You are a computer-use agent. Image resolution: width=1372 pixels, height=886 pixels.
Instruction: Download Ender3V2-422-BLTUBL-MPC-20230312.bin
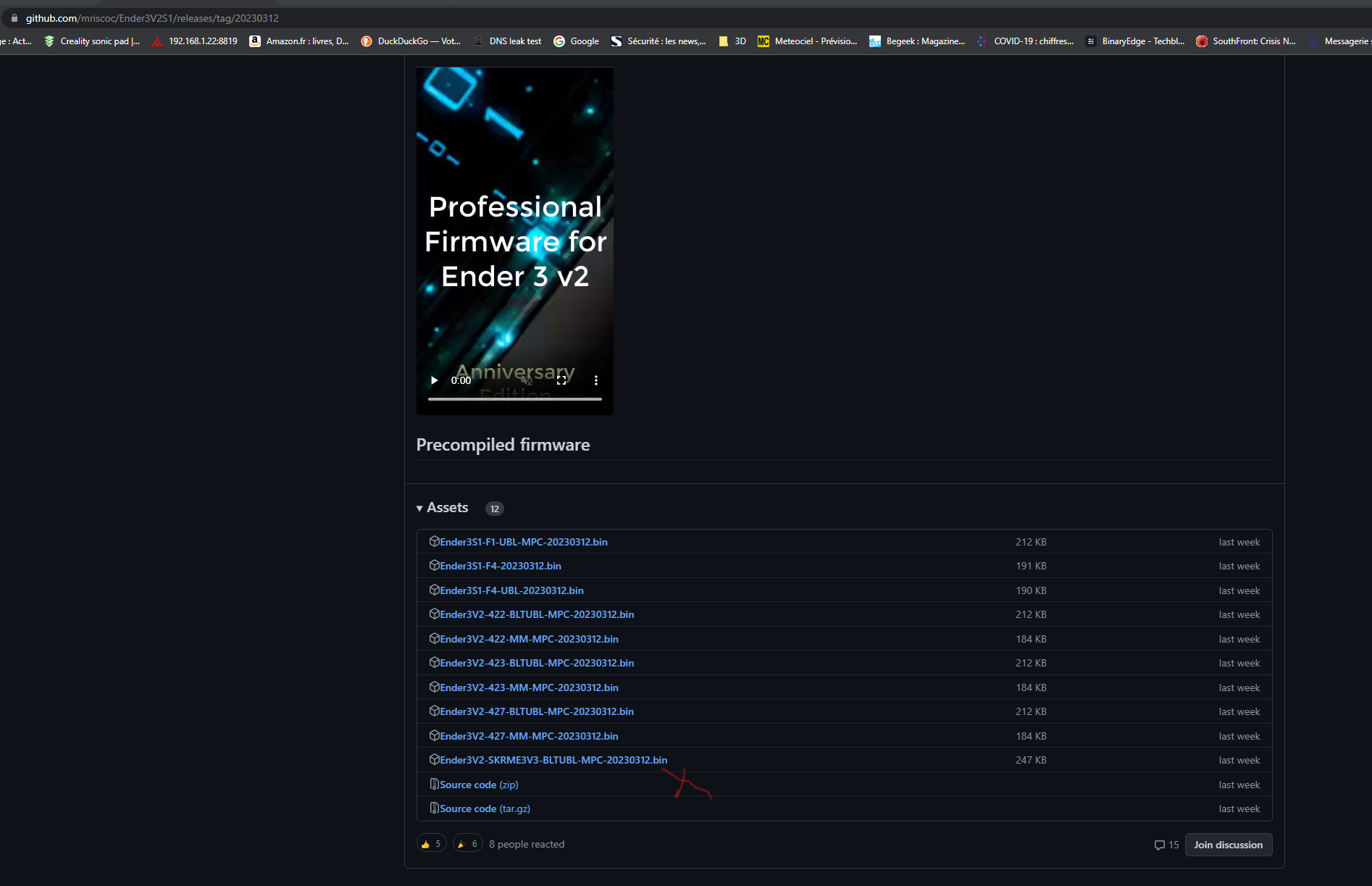click(x=537, y=614)
